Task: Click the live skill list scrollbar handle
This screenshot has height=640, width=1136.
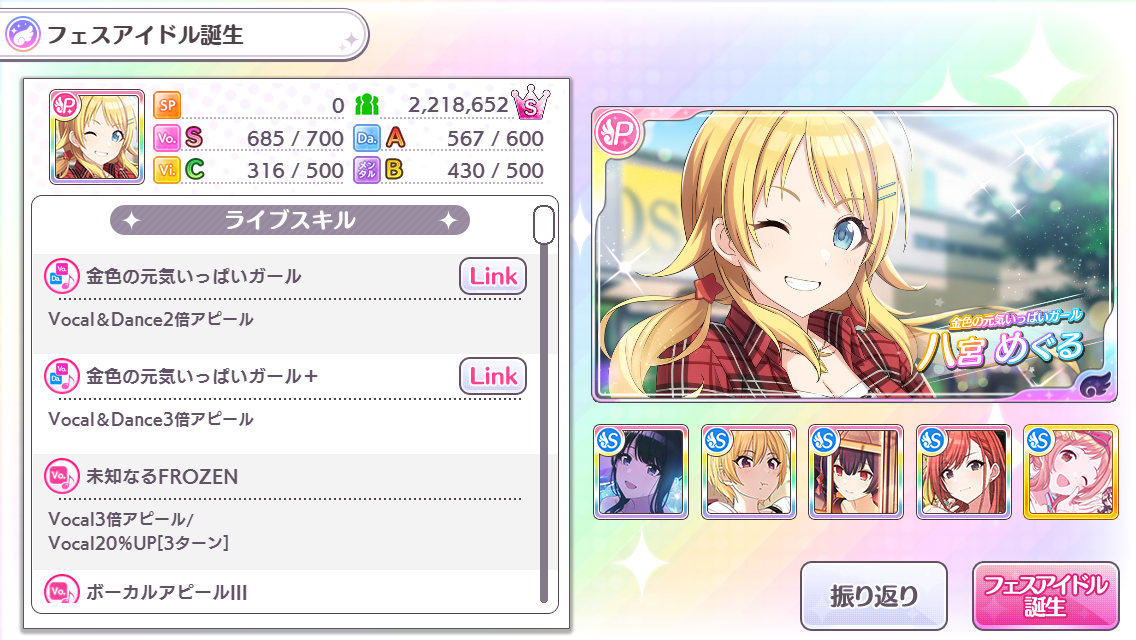Action: pos(543,225)
